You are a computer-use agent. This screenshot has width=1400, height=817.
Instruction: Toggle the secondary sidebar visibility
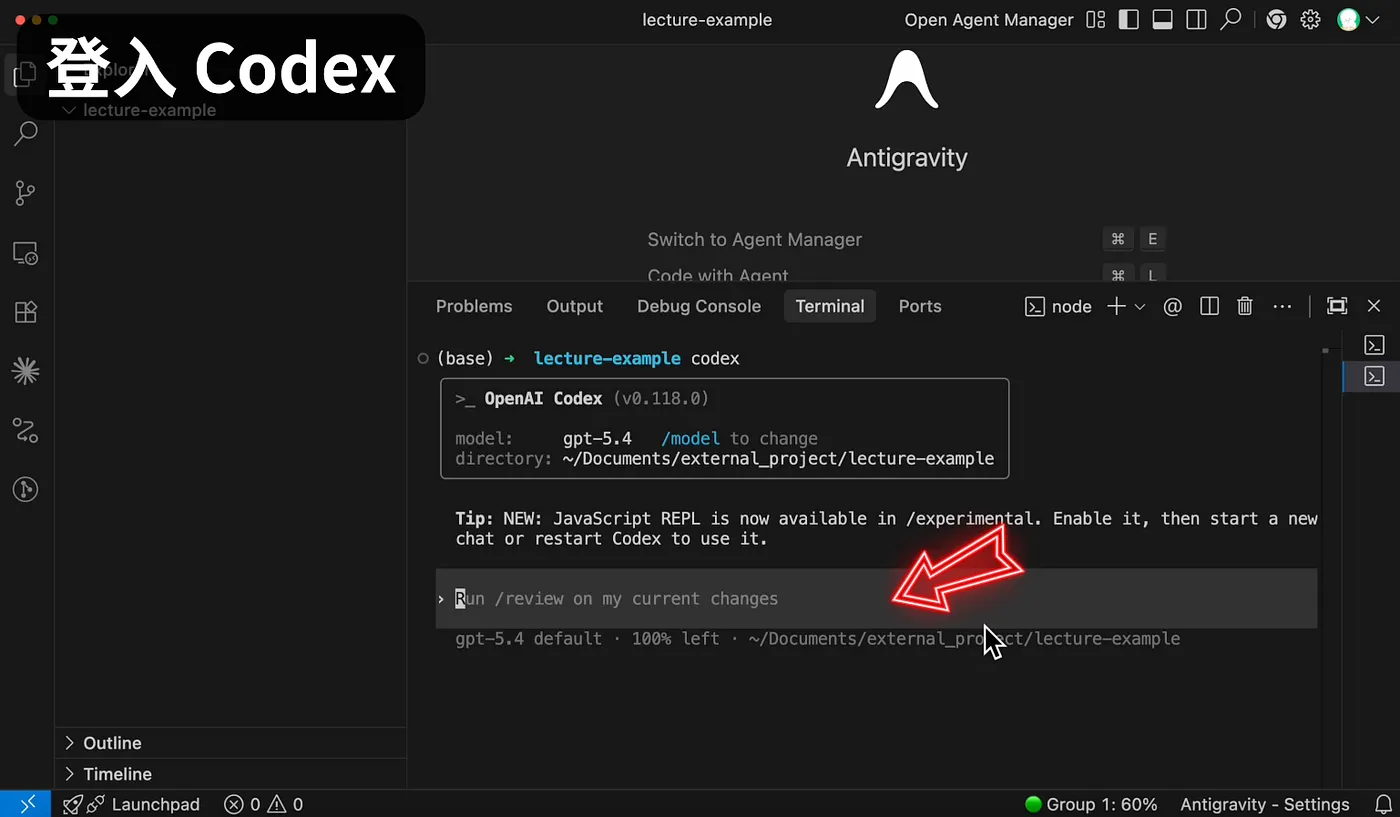click(1196, 20)
